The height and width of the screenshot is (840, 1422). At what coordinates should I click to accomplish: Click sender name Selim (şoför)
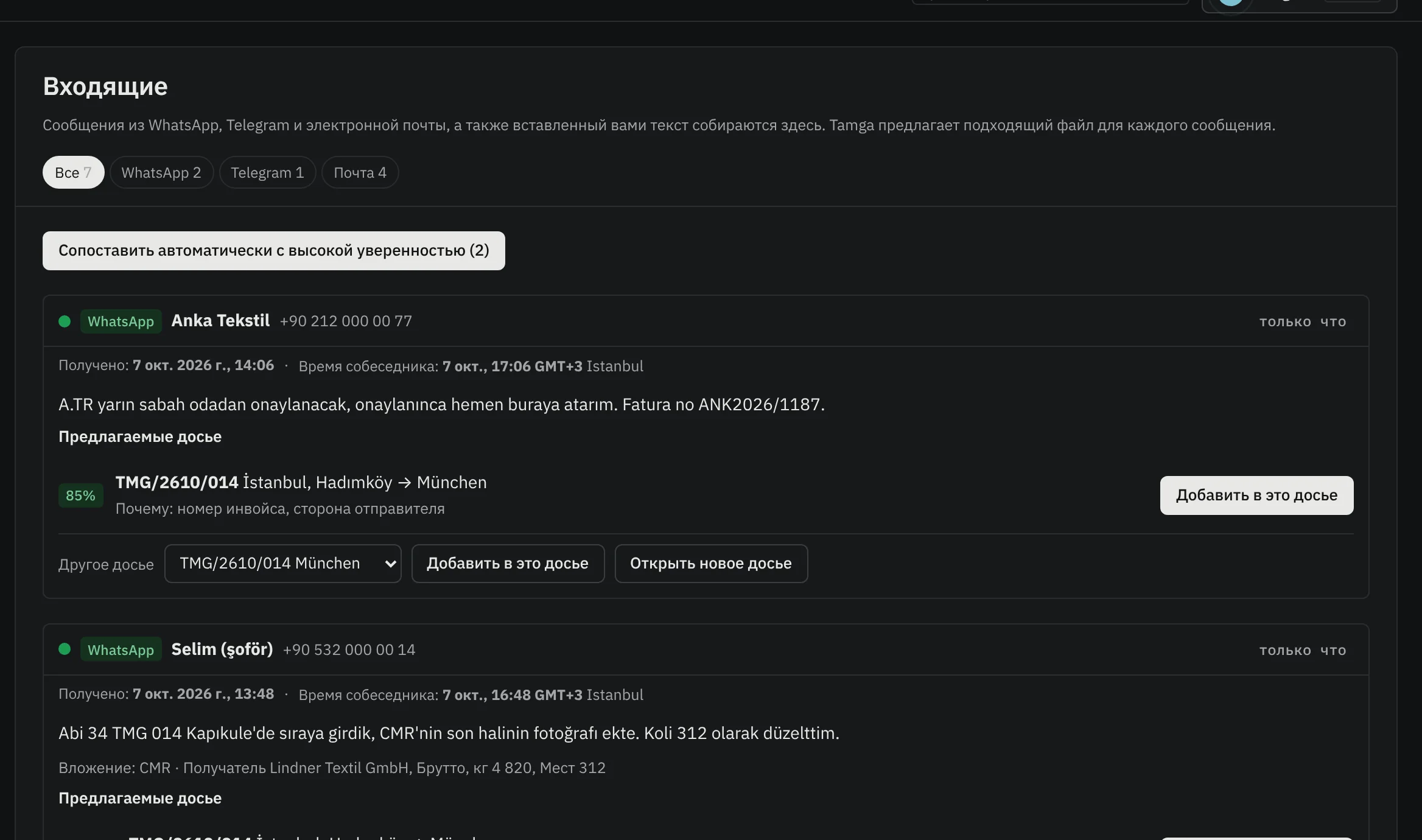[222, 649]
